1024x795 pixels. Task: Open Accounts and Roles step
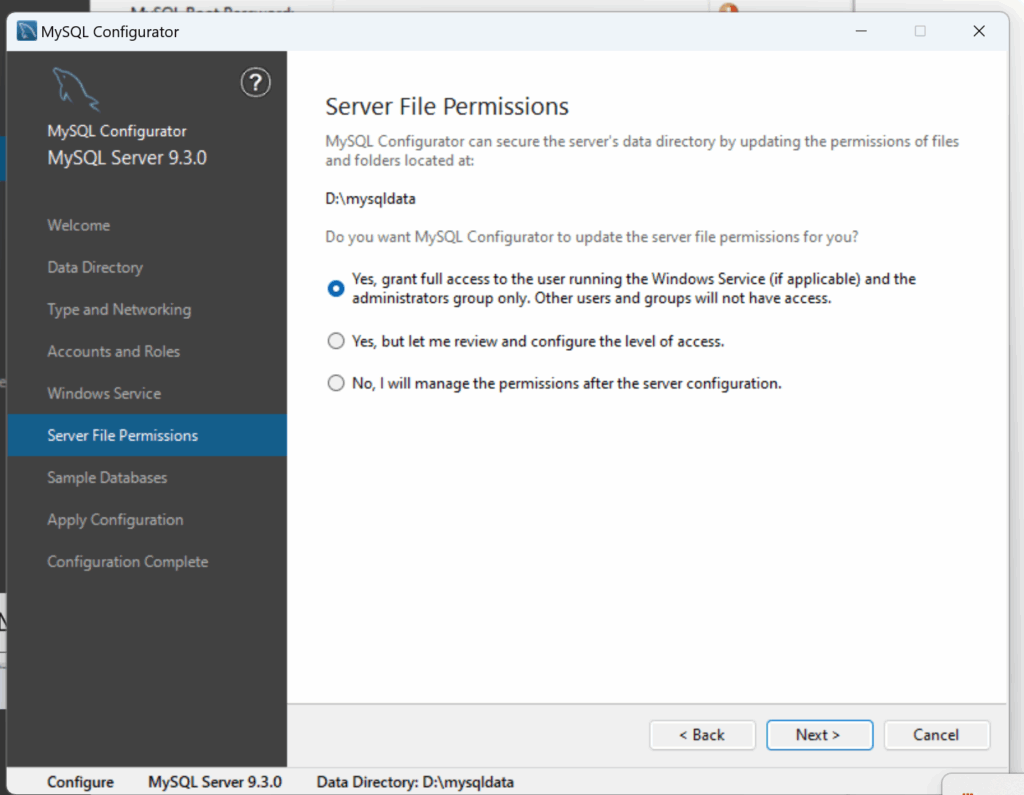point(114,351)
